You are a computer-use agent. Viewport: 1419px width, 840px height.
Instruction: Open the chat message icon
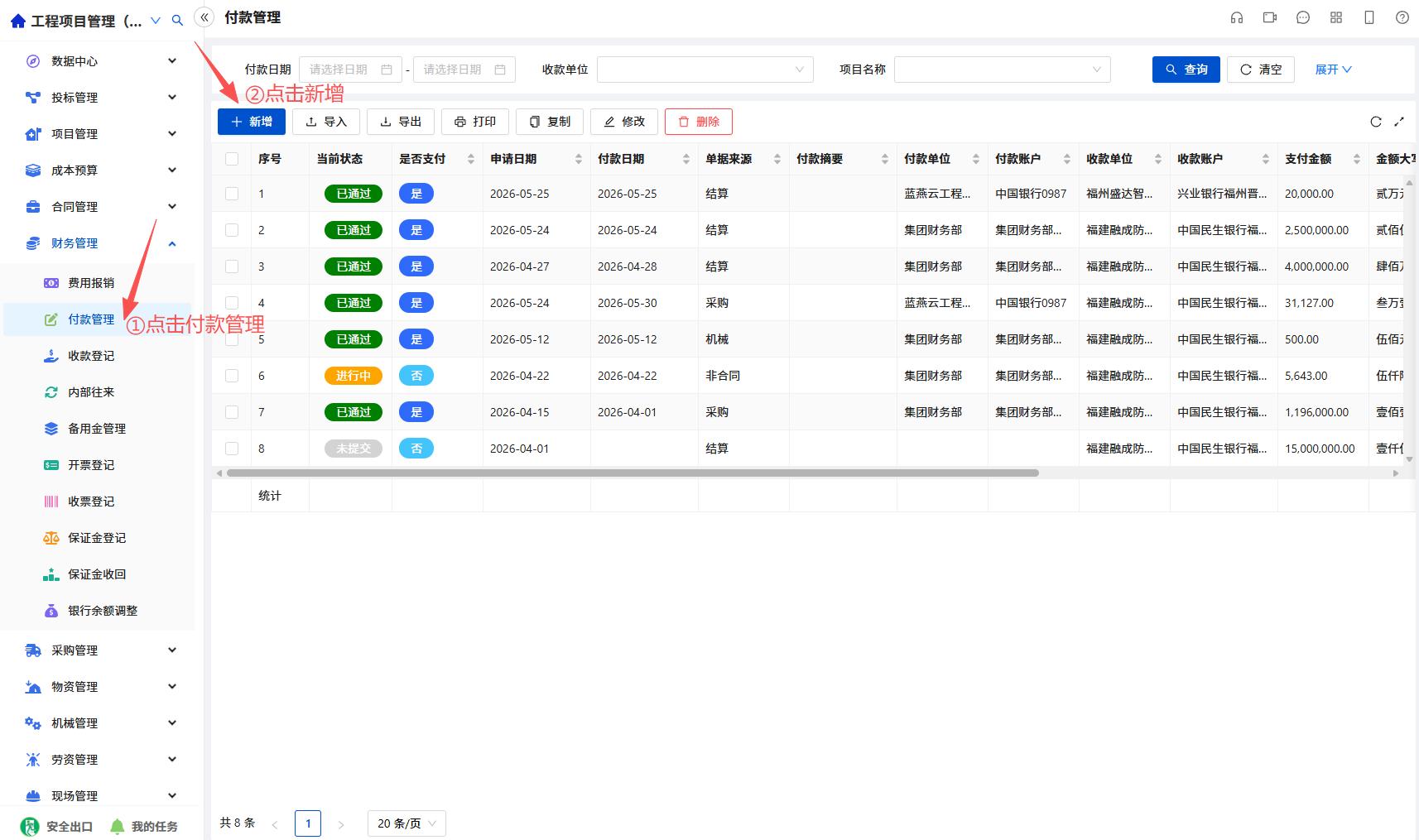(1303, 17)
